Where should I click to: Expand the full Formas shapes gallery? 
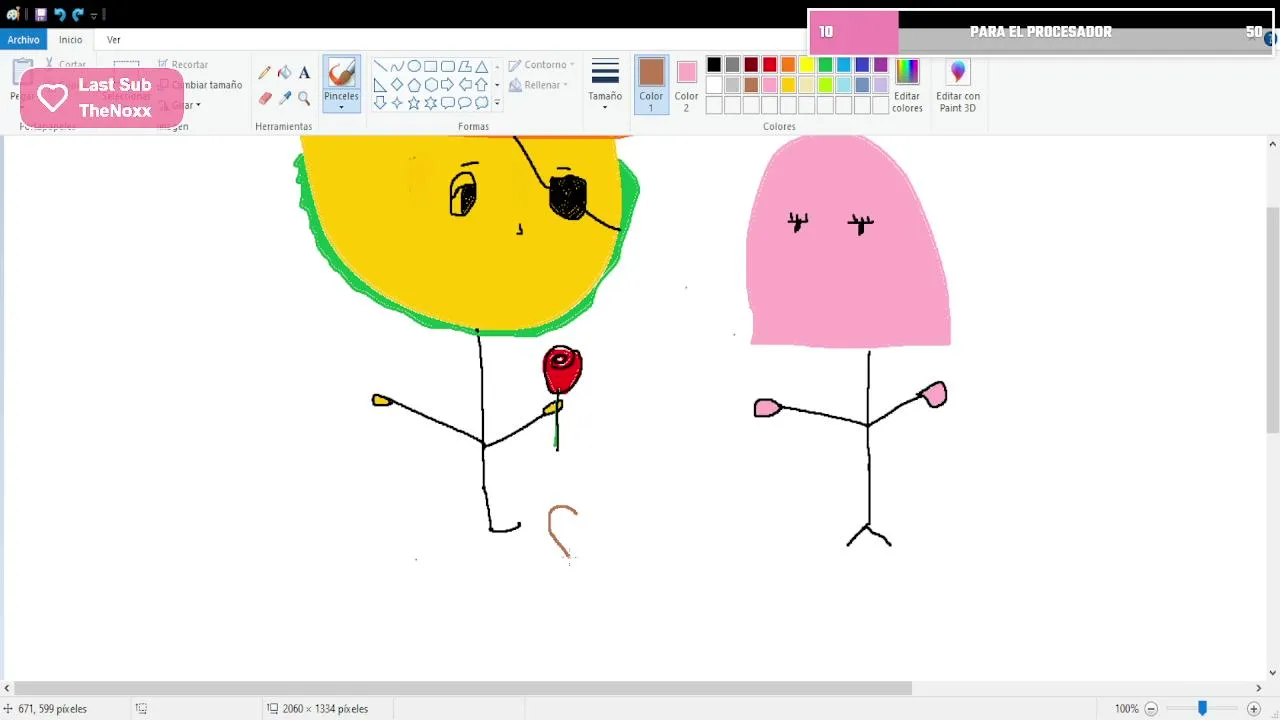[497, 103]
